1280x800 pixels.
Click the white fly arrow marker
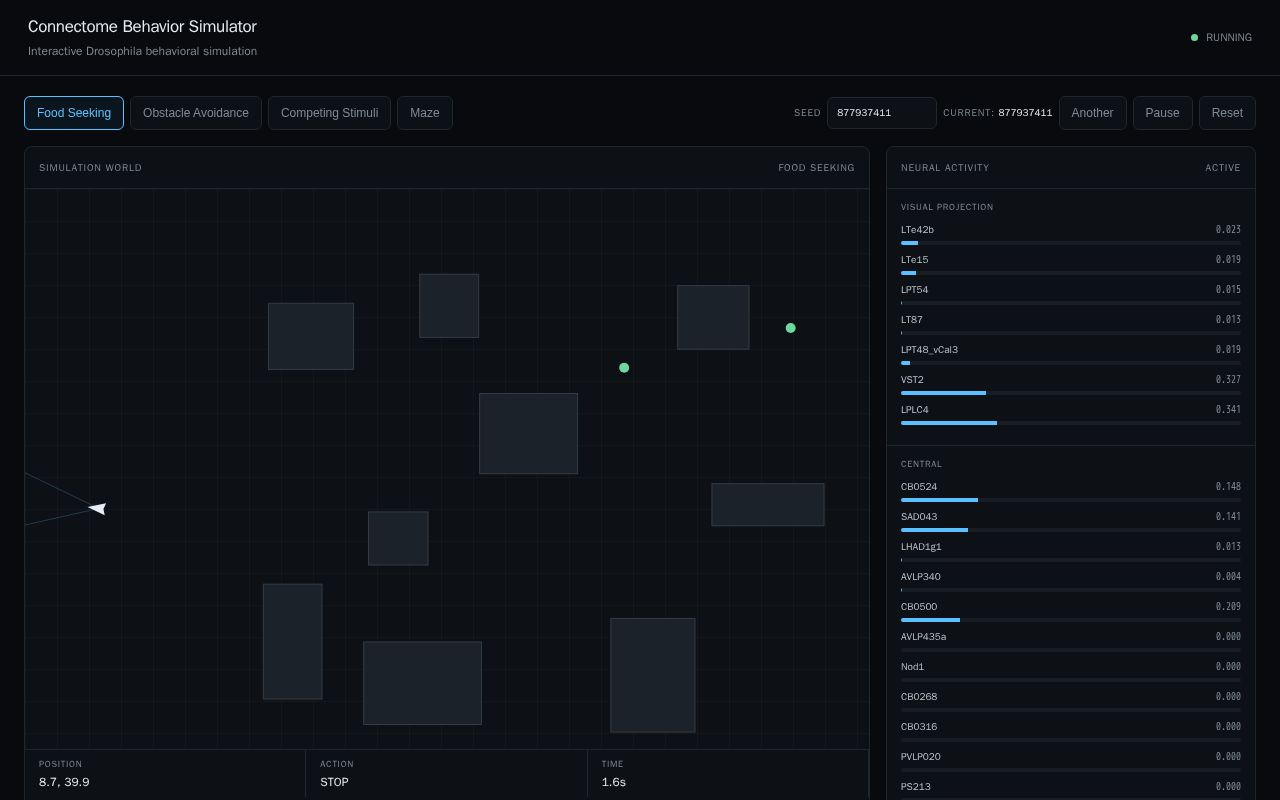97,509
